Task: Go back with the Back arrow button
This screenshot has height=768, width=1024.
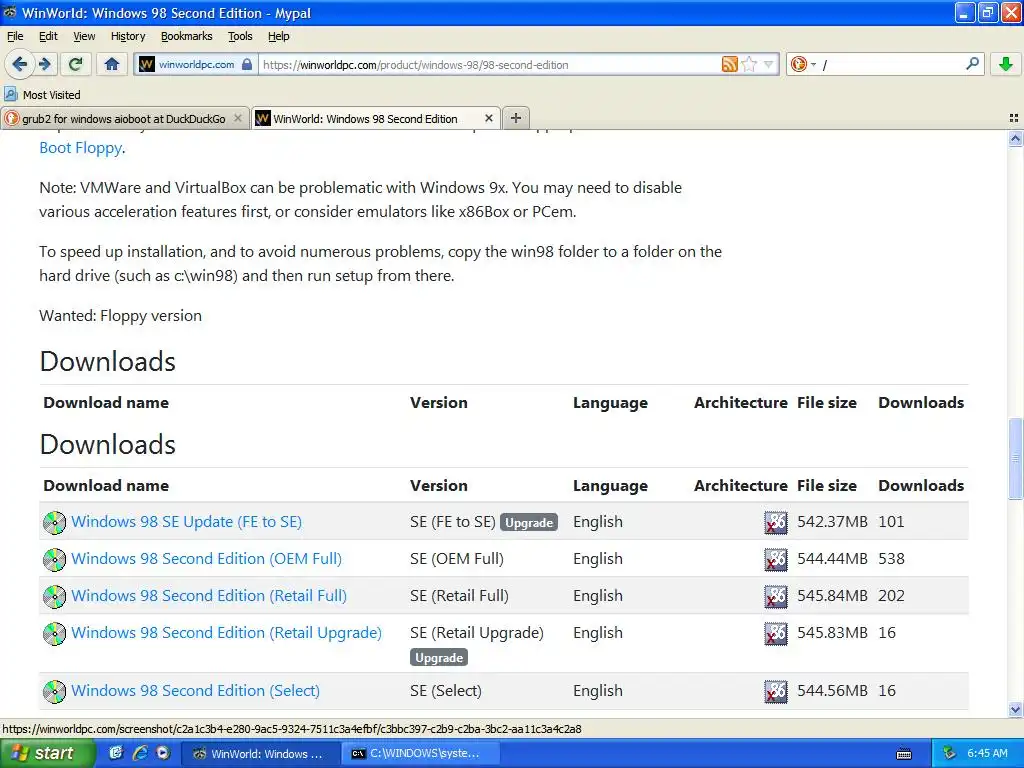Action: [19, 64]
